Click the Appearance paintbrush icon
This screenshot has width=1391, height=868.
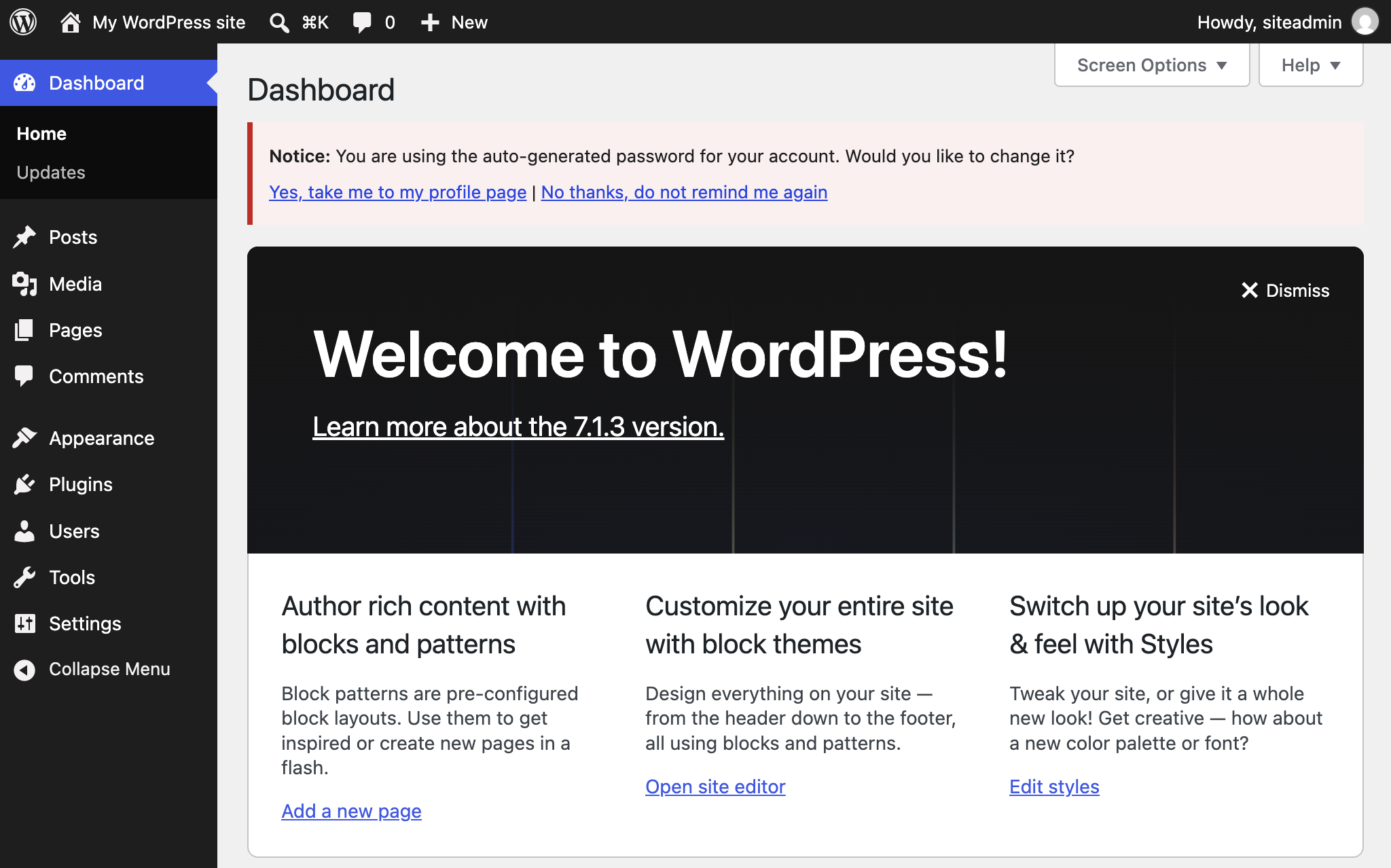pos(24,438)
